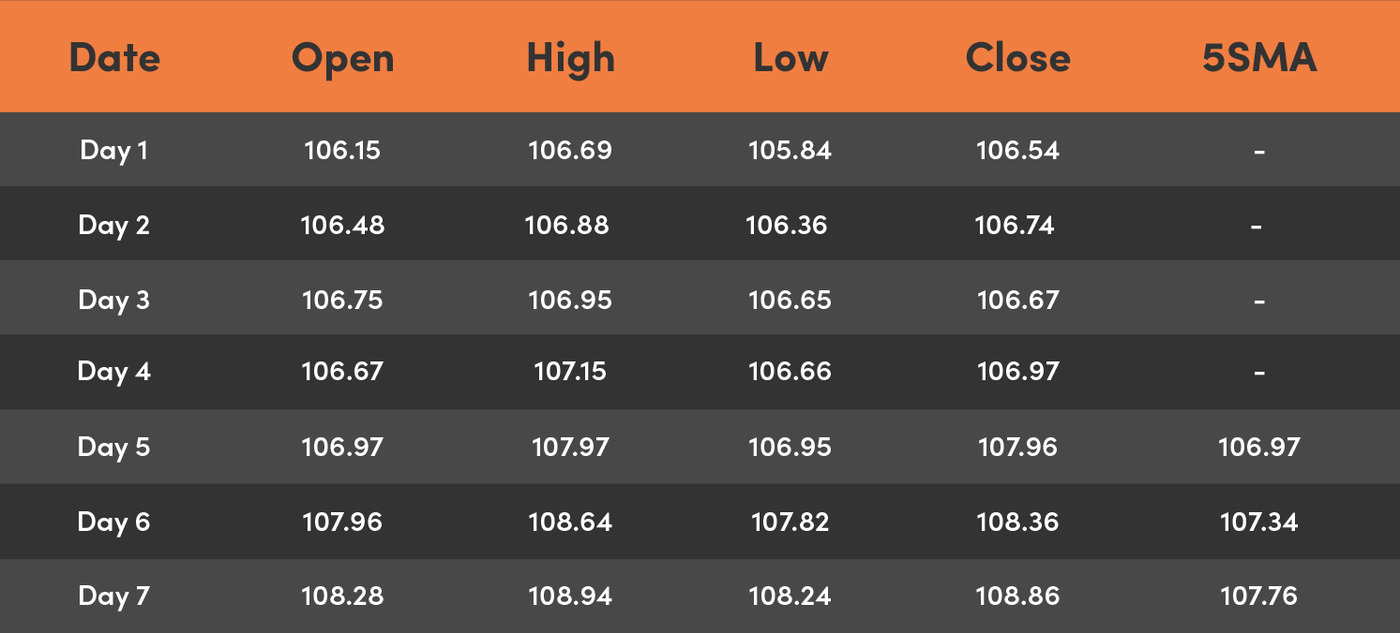The width and height of the screenshot is (1400, 633).
Task: Click Day 5 High value 107.97
Action: 570,447
